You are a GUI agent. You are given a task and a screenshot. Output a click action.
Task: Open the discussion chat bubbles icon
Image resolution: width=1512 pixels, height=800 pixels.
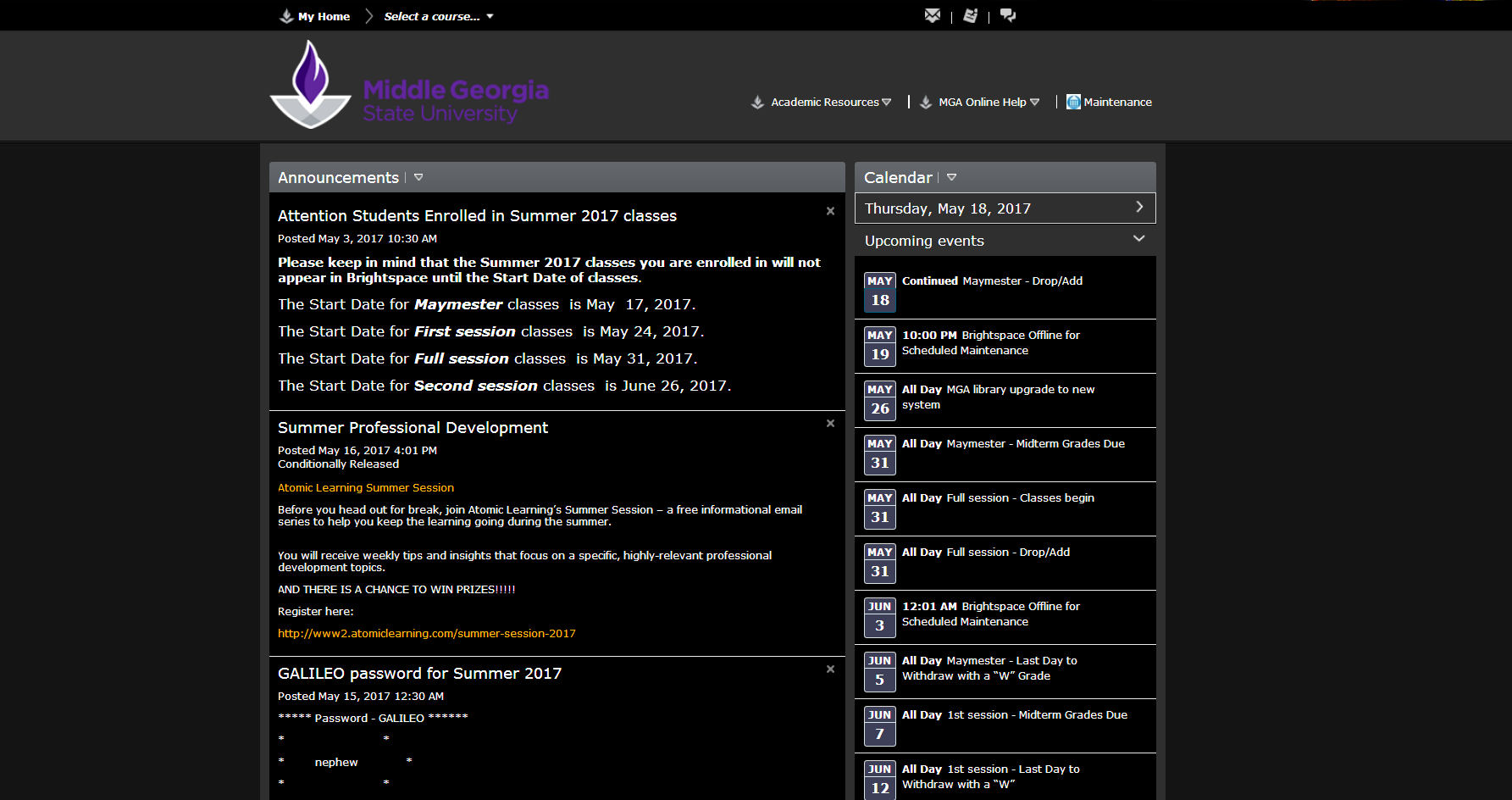[1008, 15]
